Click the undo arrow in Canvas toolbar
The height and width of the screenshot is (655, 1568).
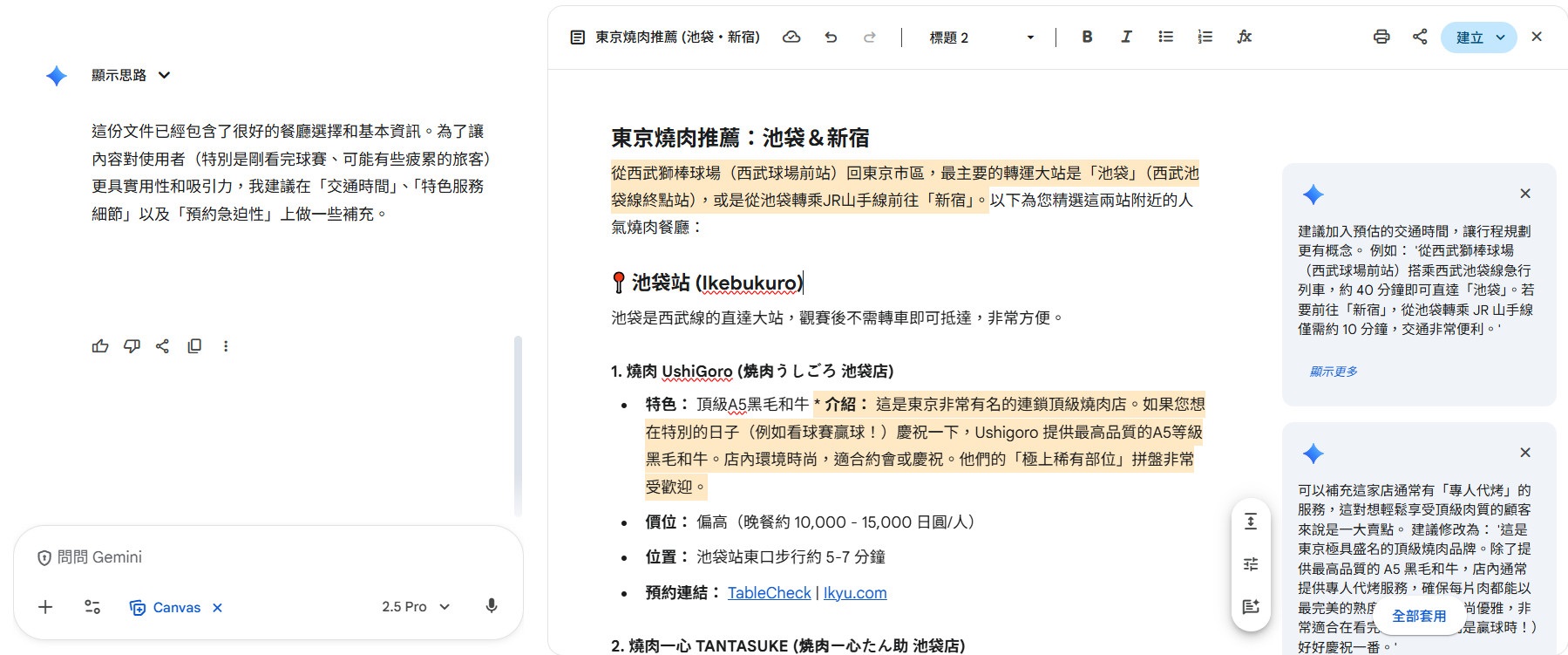click(x=831, y=38)
